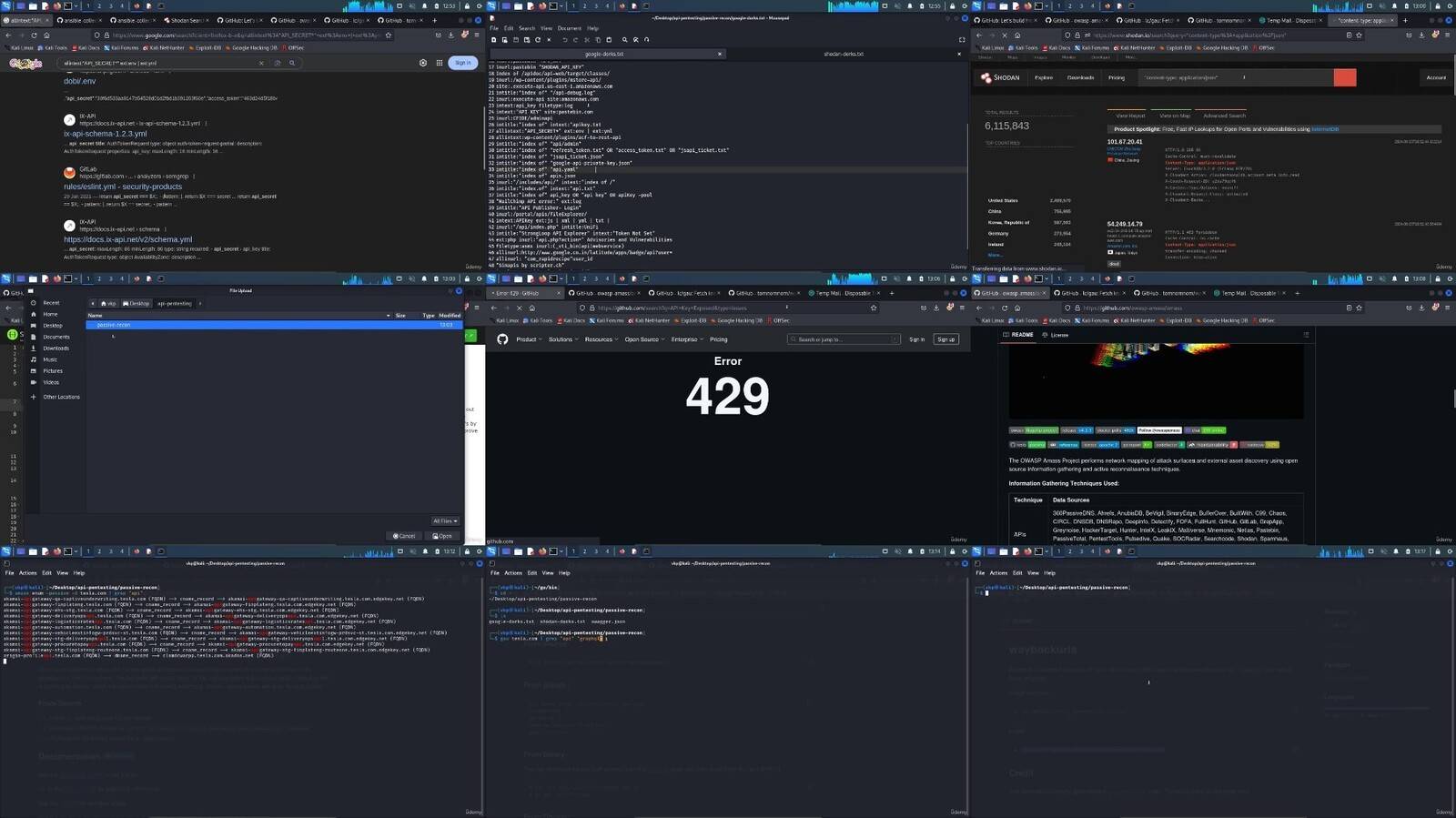Click the Google Sign in button
The image size is (1456, 818).
(x=463, y=63)
